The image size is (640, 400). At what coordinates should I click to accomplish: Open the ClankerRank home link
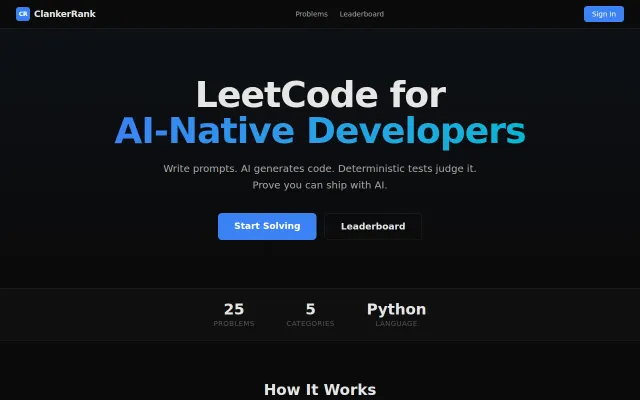[56, 14]
